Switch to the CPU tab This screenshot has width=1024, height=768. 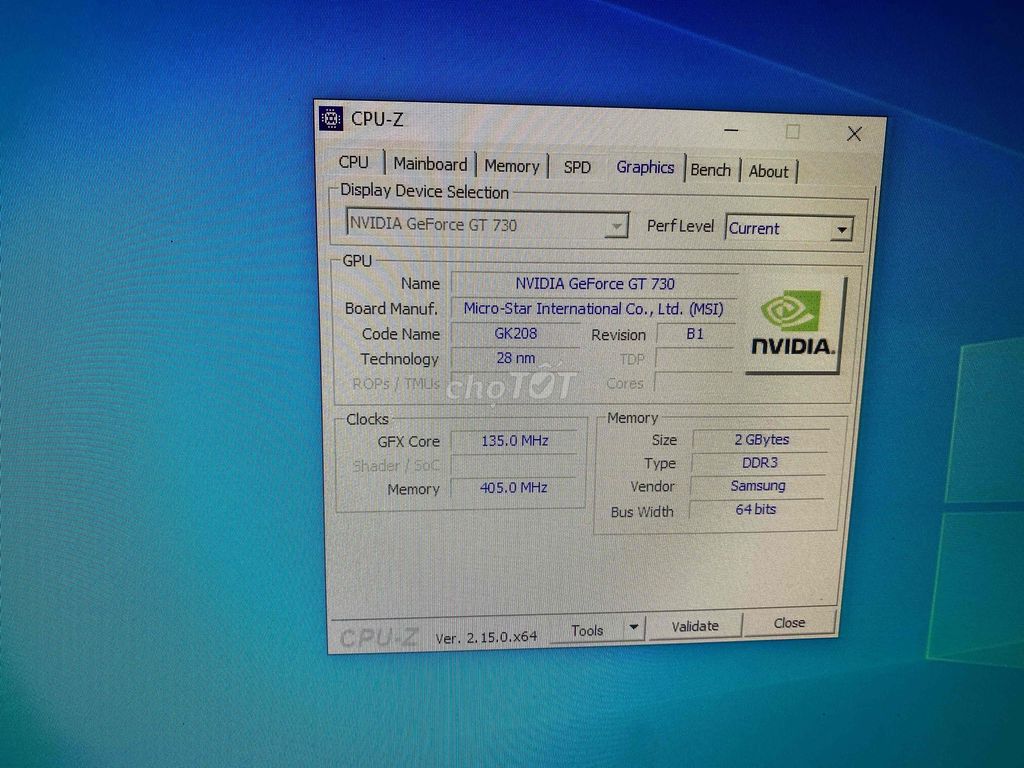click(x=353, y=162)
